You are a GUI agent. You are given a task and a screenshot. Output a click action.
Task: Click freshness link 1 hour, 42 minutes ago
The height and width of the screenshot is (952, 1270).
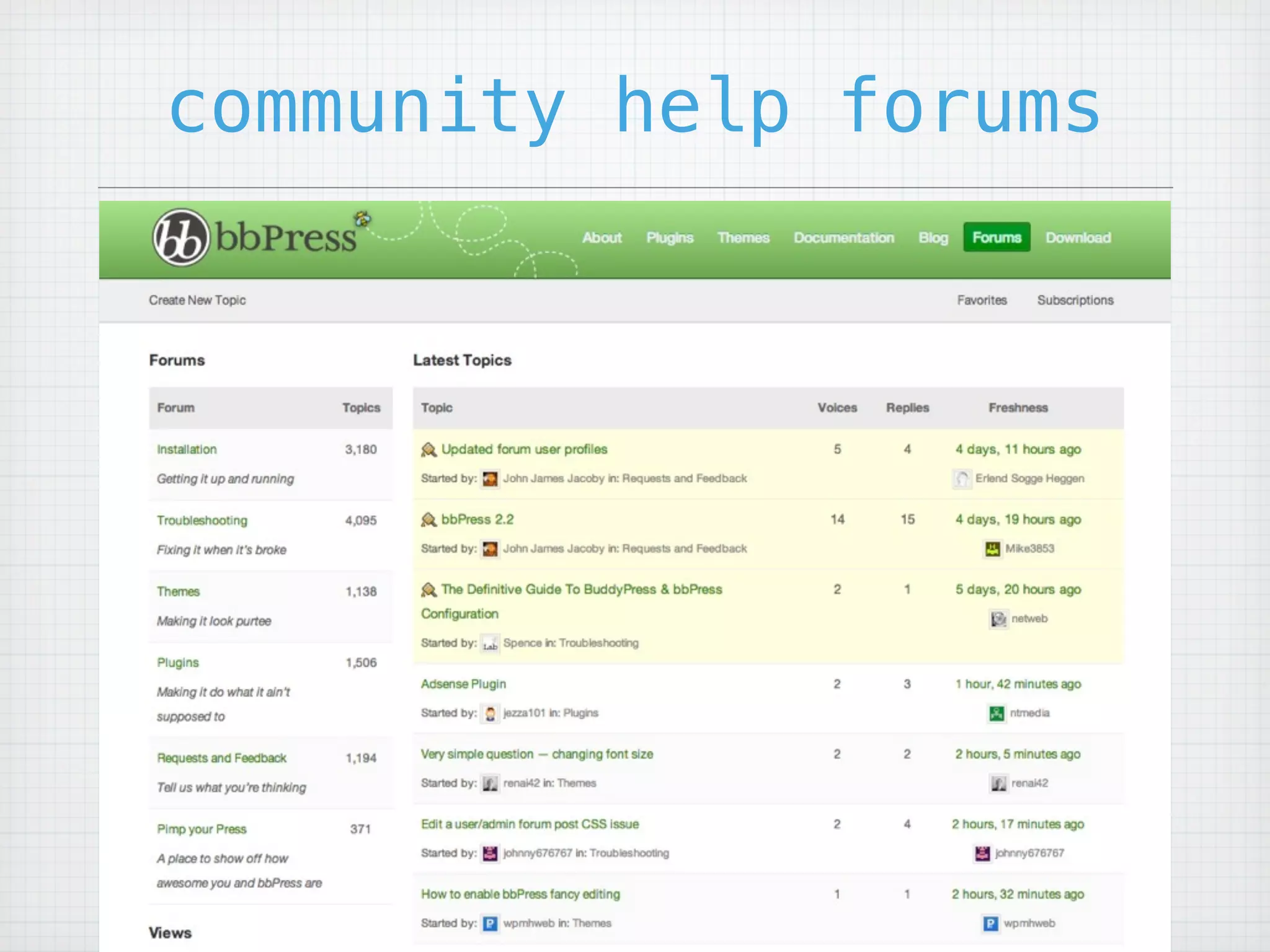[1018, 684]
